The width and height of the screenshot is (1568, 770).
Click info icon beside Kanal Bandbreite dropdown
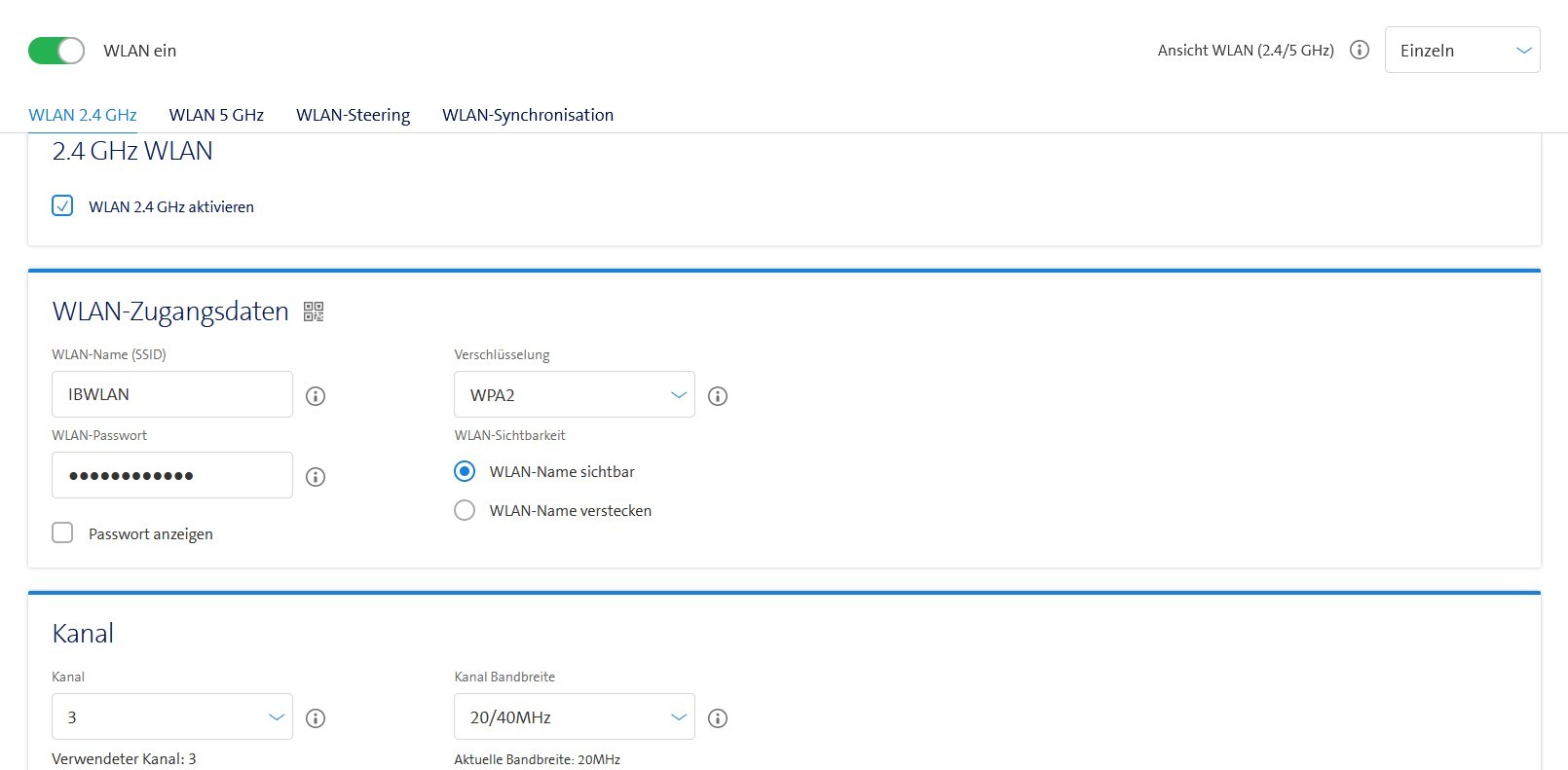pos(718,718)
